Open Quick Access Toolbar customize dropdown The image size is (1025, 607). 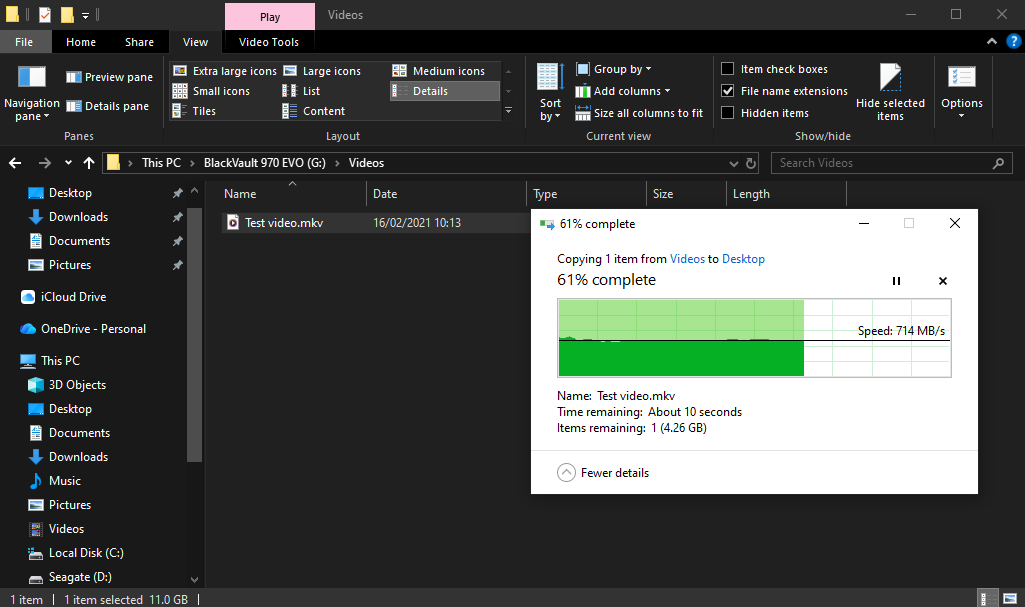(x=85, y=15)
